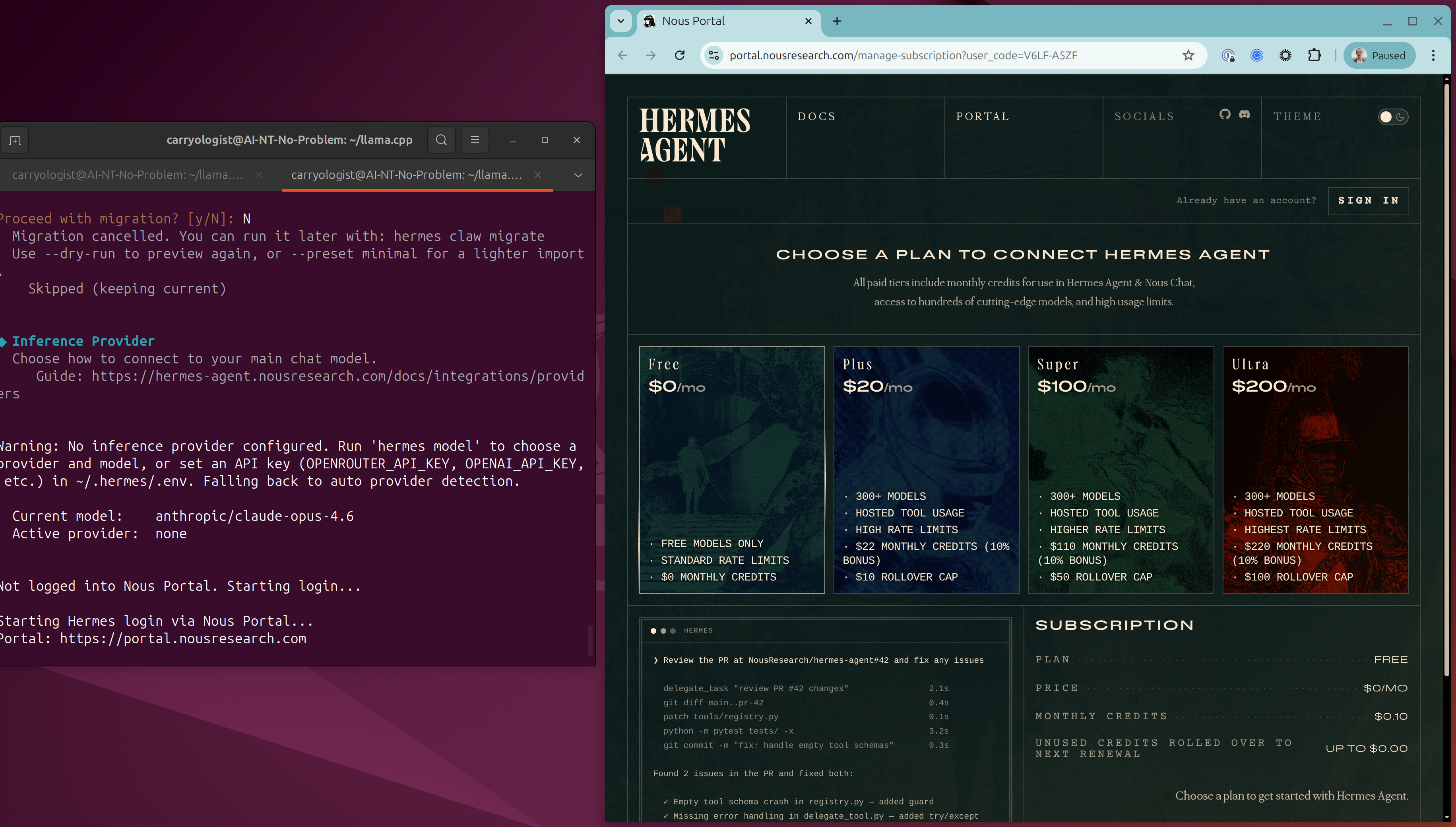
Task: Click the password manager extension icon
Action: 1228,55
